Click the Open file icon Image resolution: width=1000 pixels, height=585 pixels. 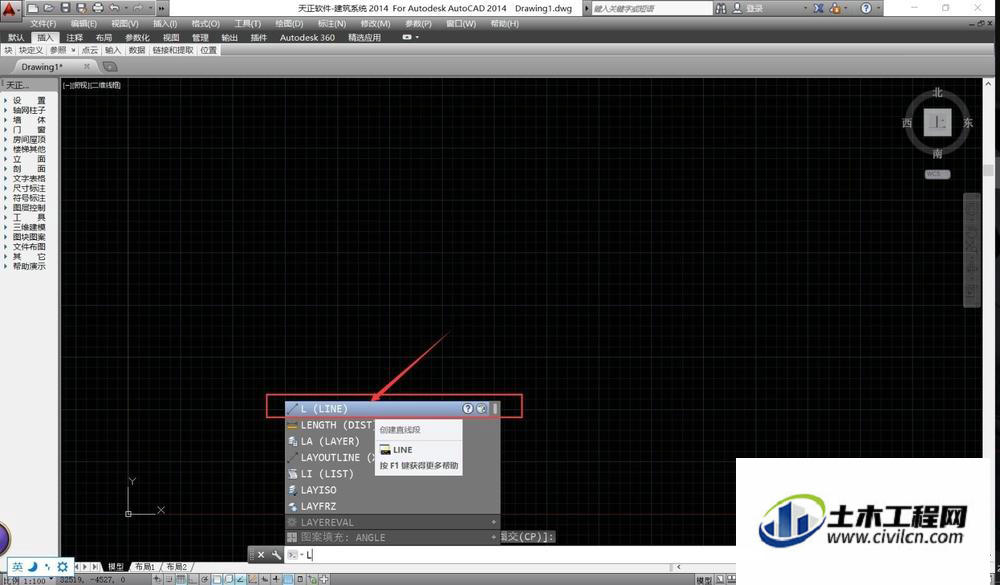click(49, 8)
